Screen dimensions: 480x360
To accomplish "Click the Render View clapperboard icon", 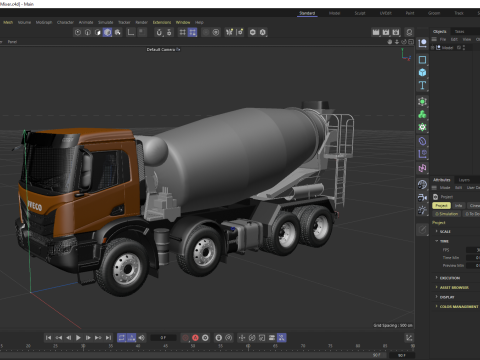I will [376, 32].
